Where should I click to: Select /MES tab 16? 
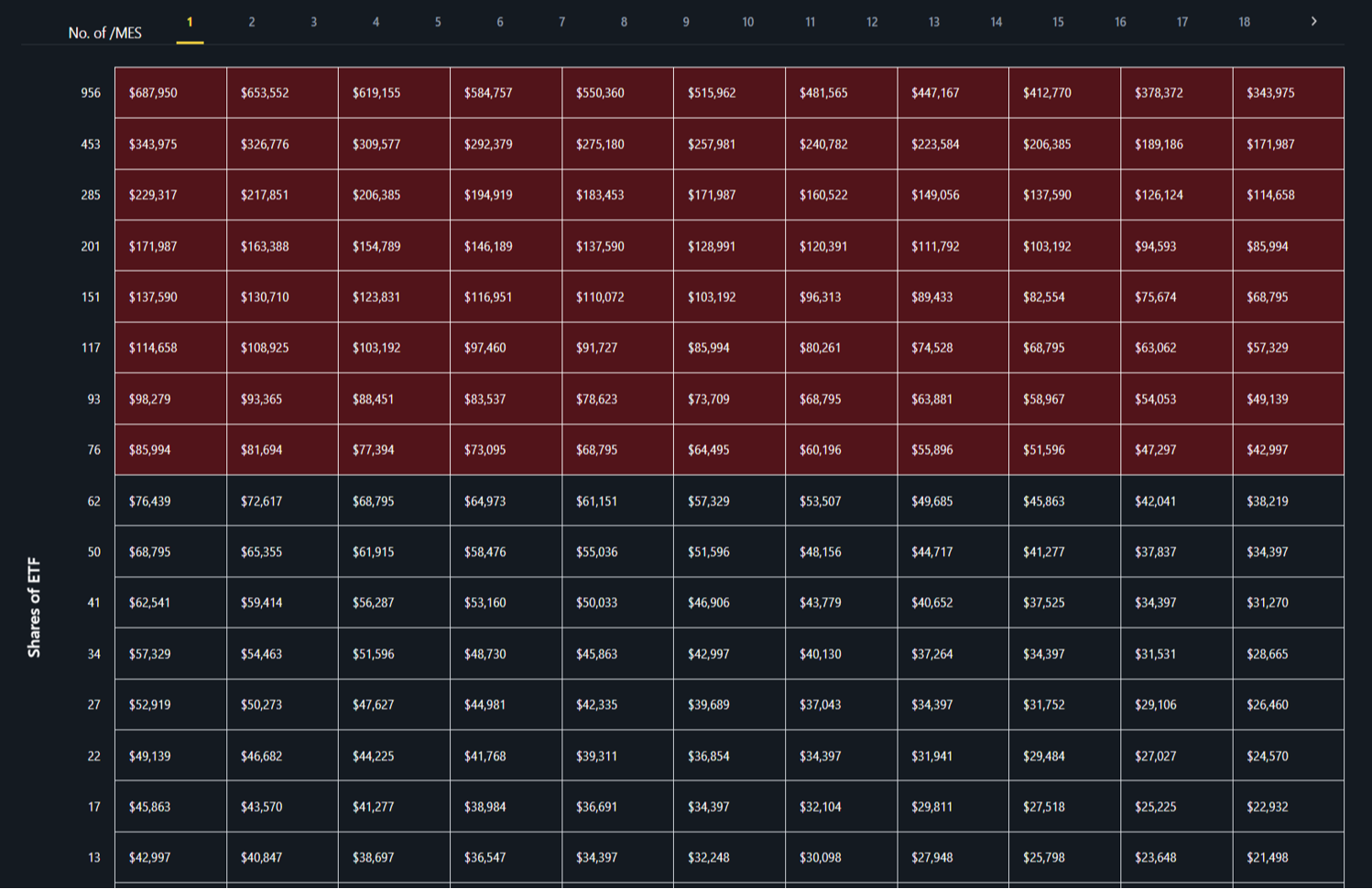click(x=1120, y=22)
